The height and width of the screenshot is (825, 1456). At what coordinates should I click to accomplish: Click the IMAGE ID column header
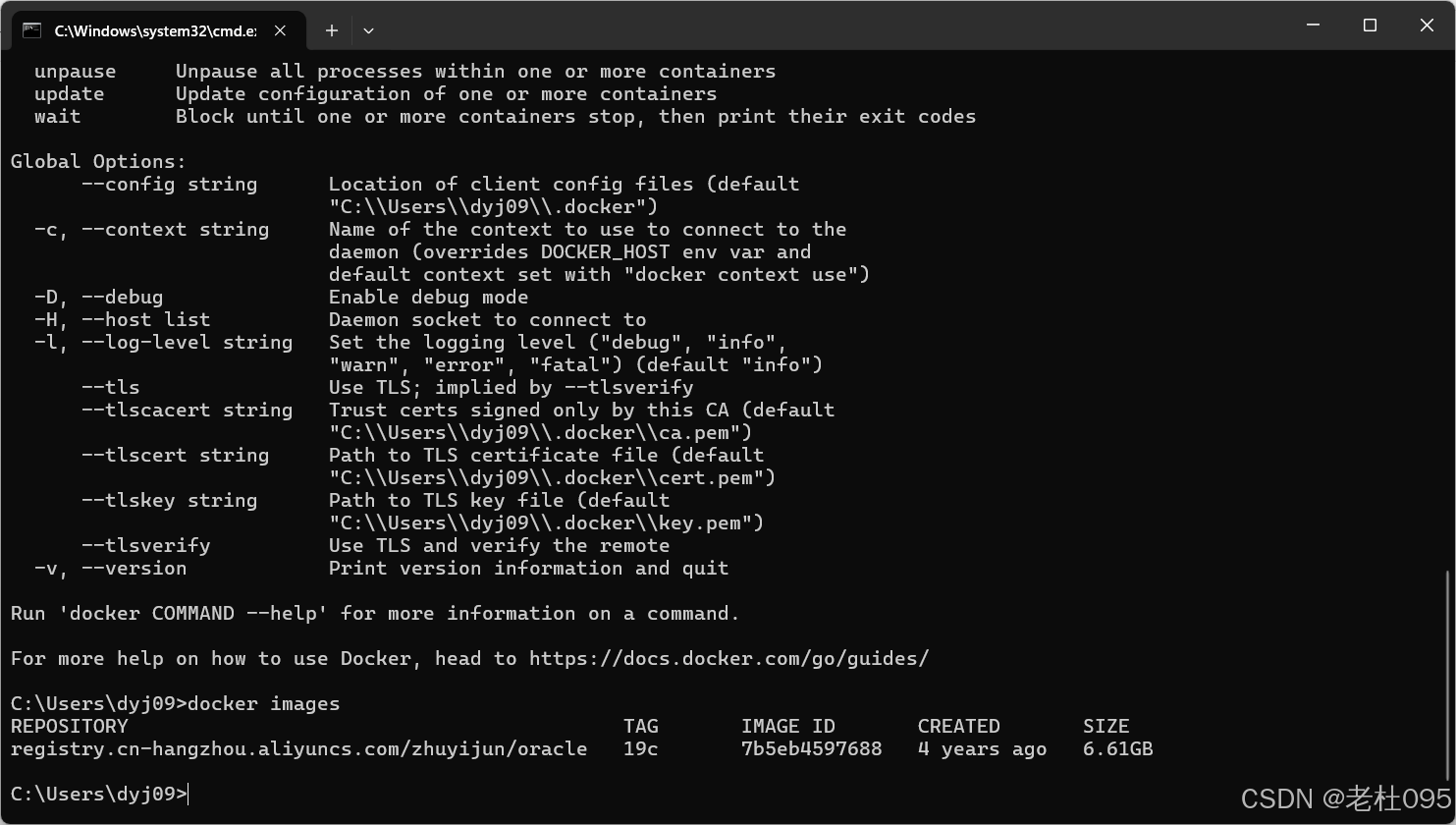788,726
